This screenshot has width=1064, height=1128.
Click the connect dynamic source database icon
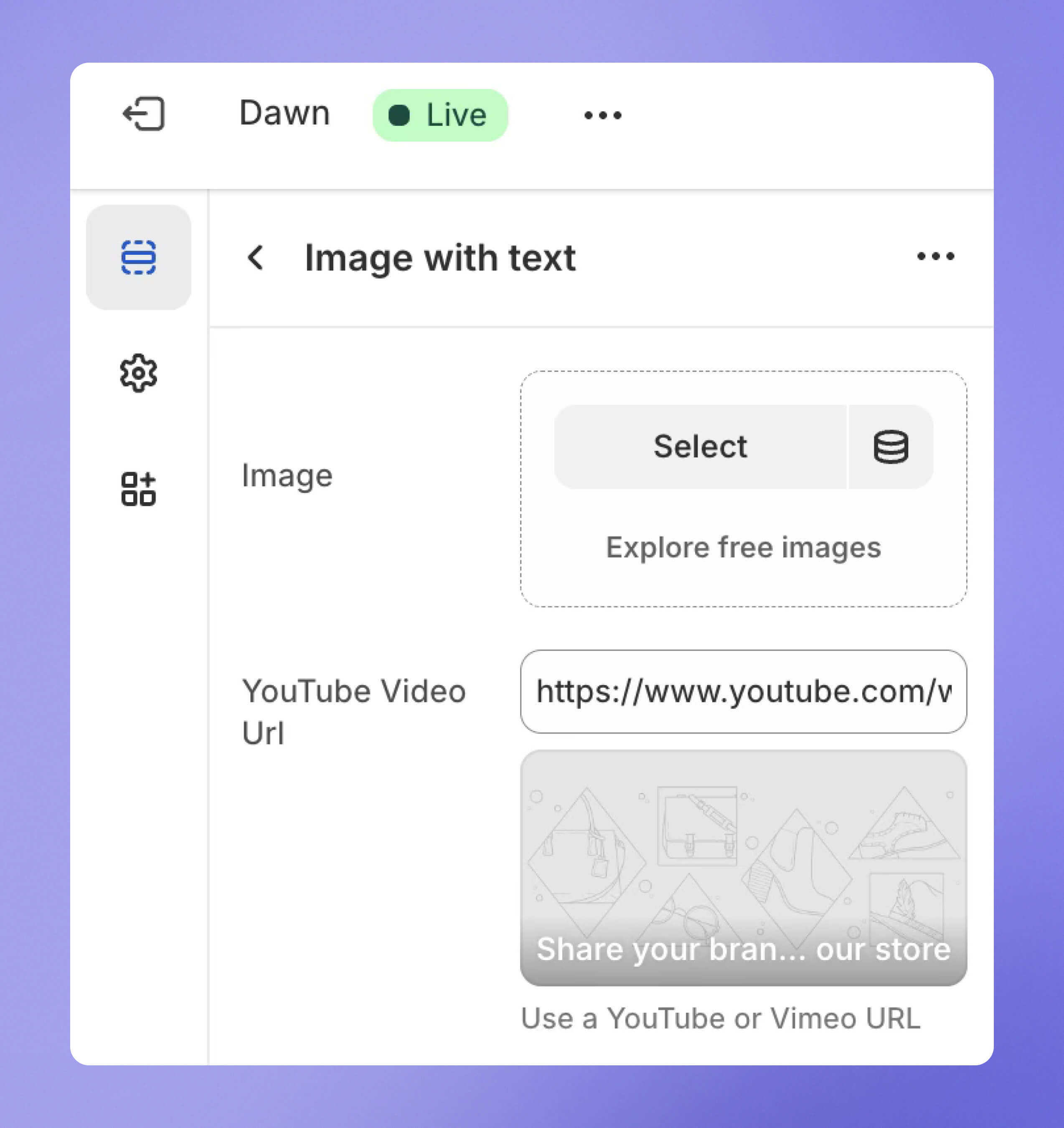point(890,447)
